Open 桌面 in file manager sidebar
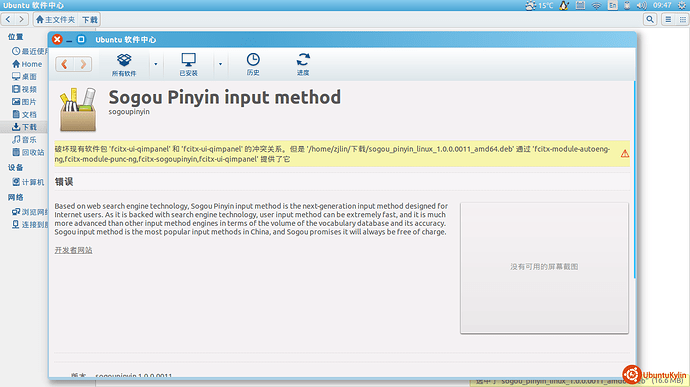 click(x=24, y=77)
